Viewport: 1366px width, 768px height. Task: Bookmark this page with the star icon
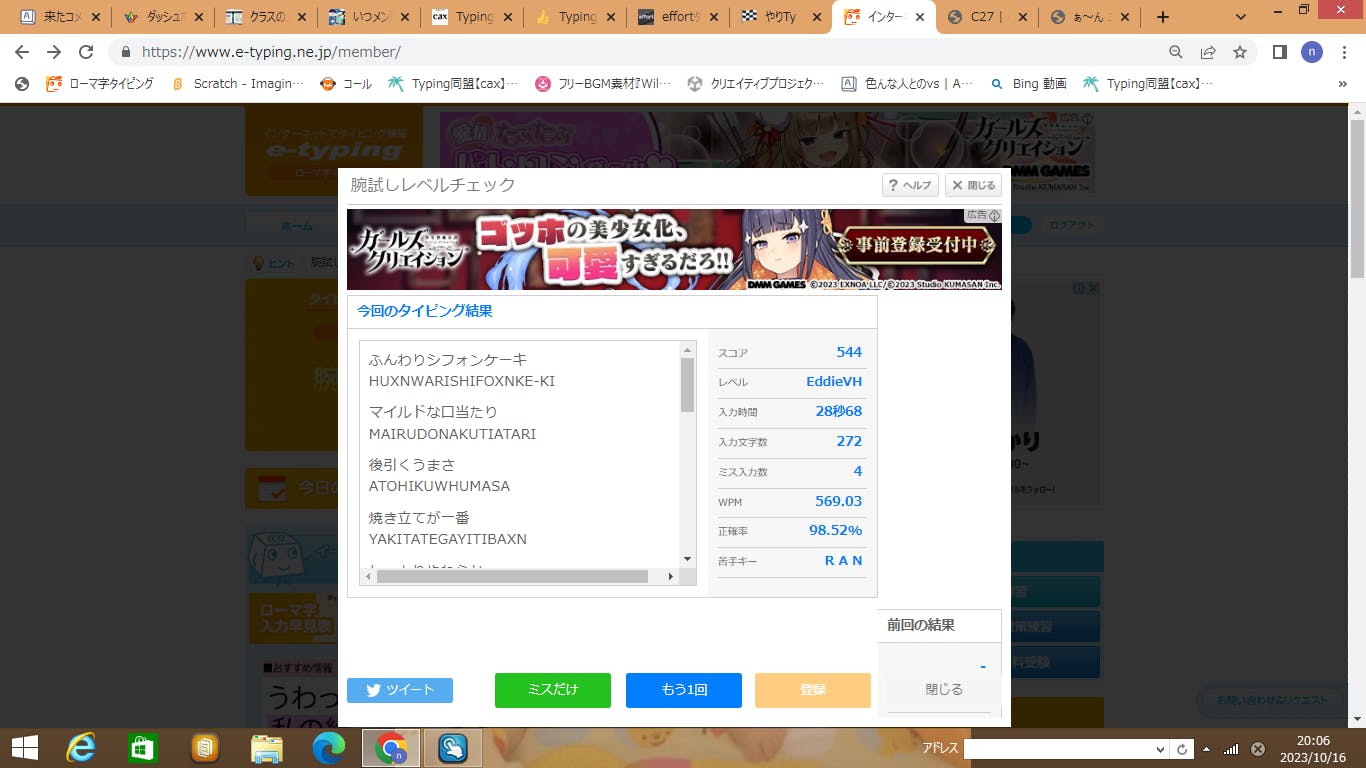1240,52
